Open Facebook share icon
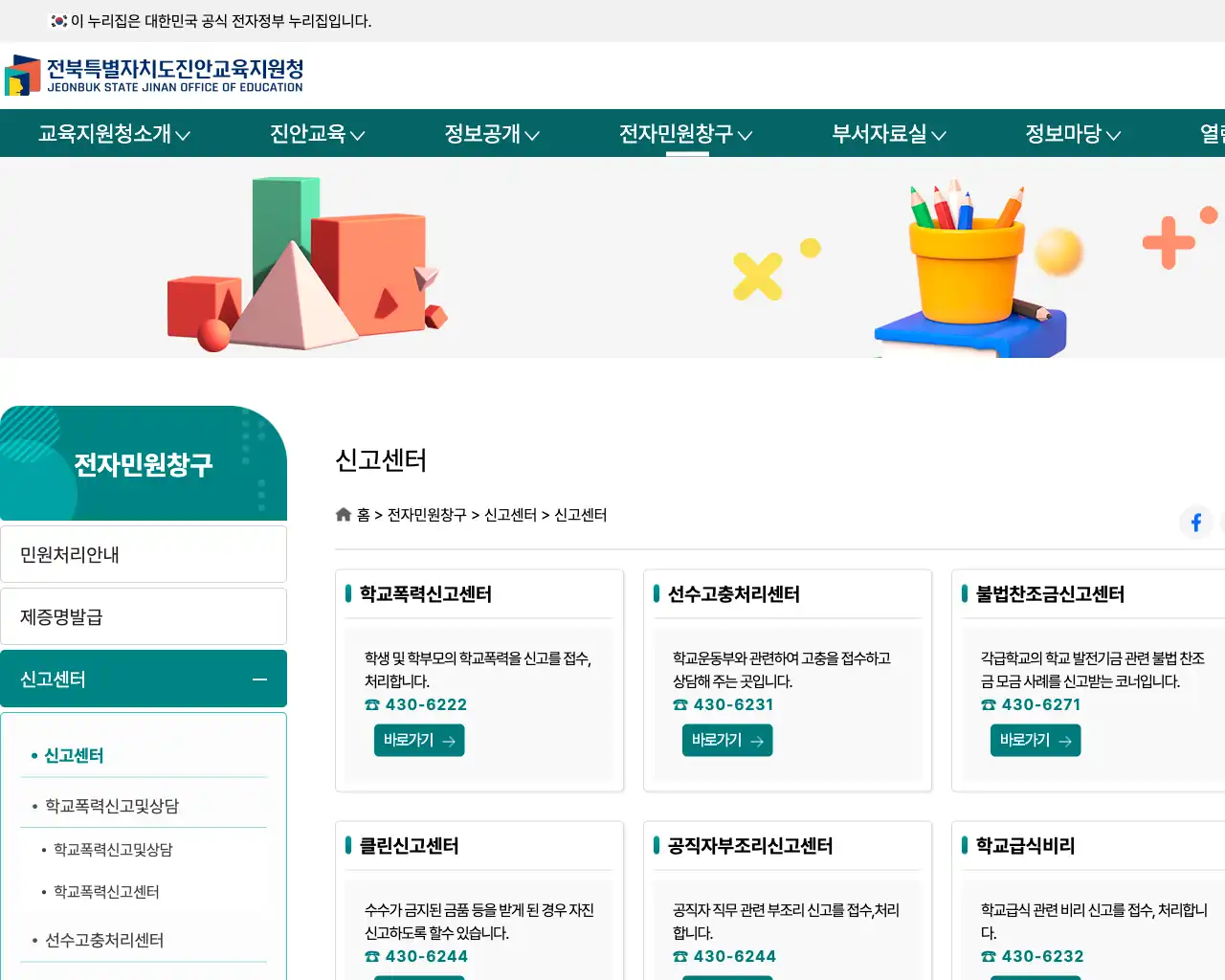1225x980 pixels. (1196, 522)
